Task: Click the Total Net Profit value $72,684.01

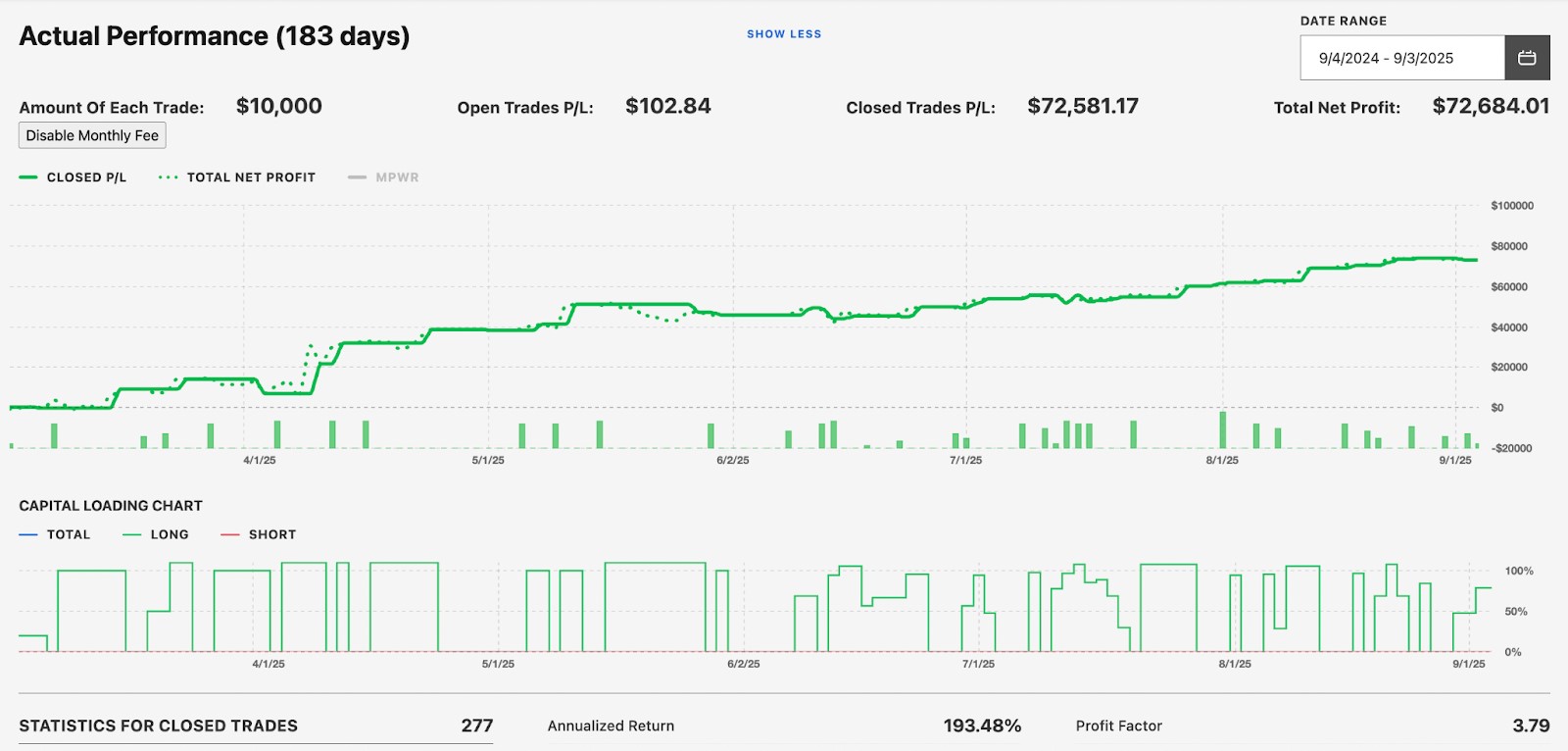Action: tap(1491, 106)
